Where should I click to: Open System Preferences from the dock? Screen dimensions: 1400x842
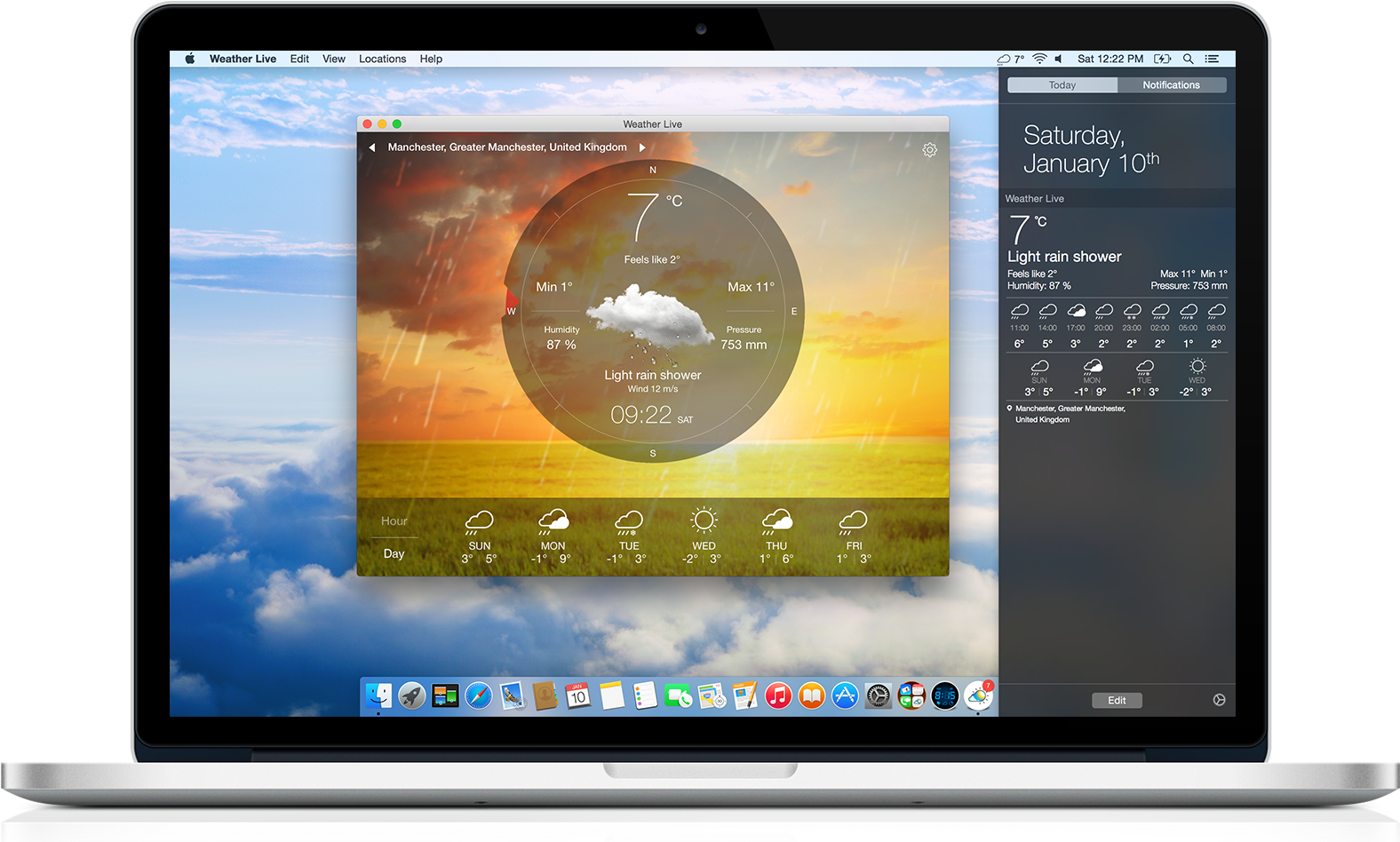pyautogui.click(x=878, y=696)
